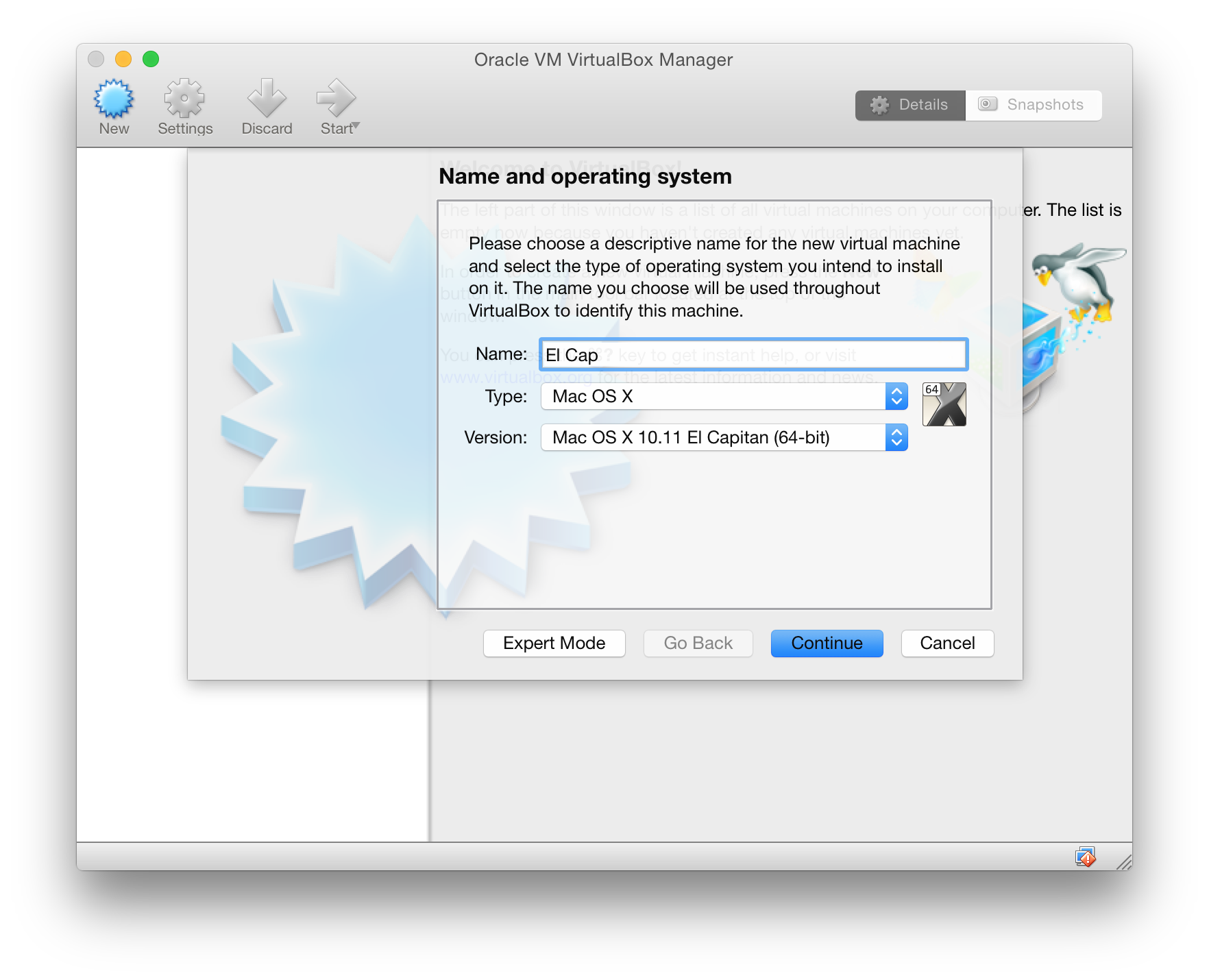The image size is (1209, 980).
Task: Switch to the Details tab
Action: [x=910, y=105]
